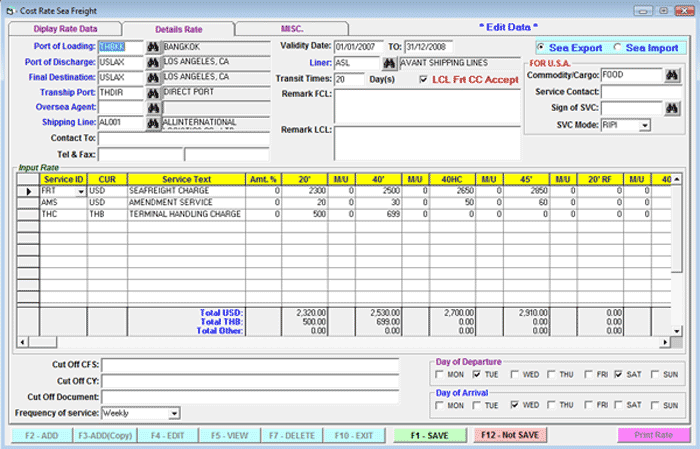Open the SVC Mode dropdown
This screenshot has height=449, width=700.
pyautogui.click(x=644, y=125)
